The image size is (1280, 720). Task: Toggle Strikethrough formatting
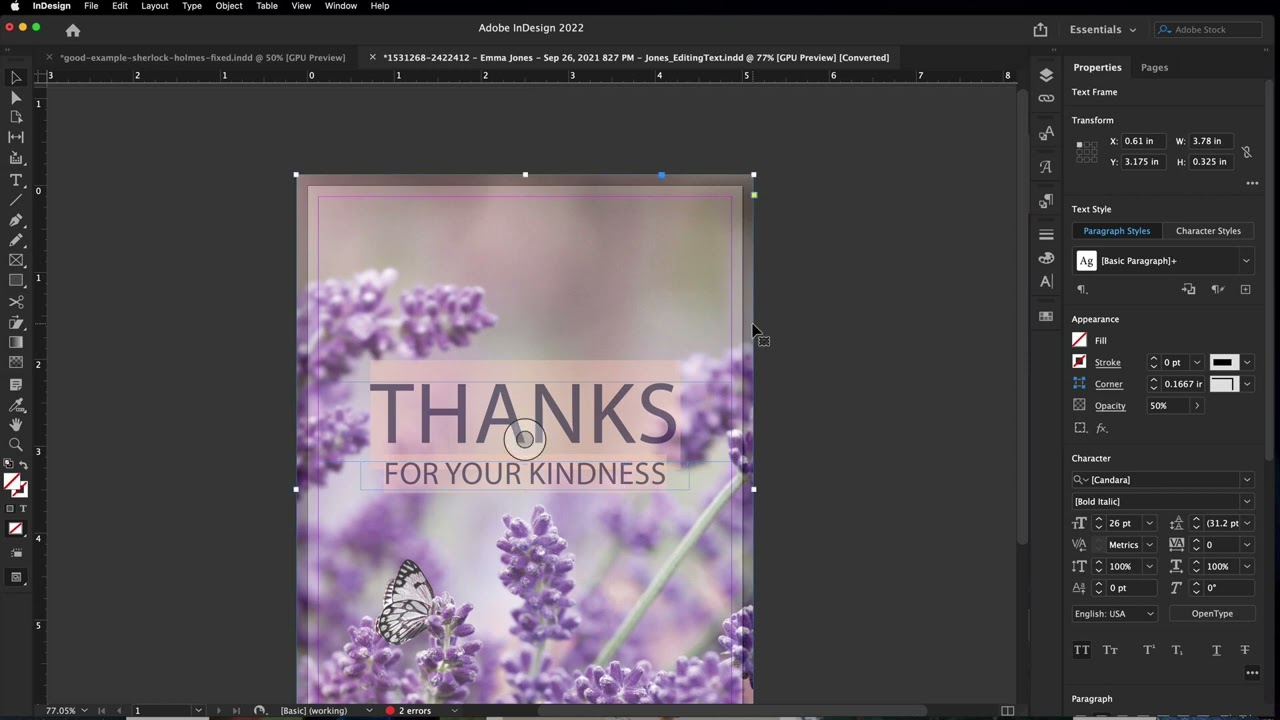pyautogui.click(x=1245, y=650)
